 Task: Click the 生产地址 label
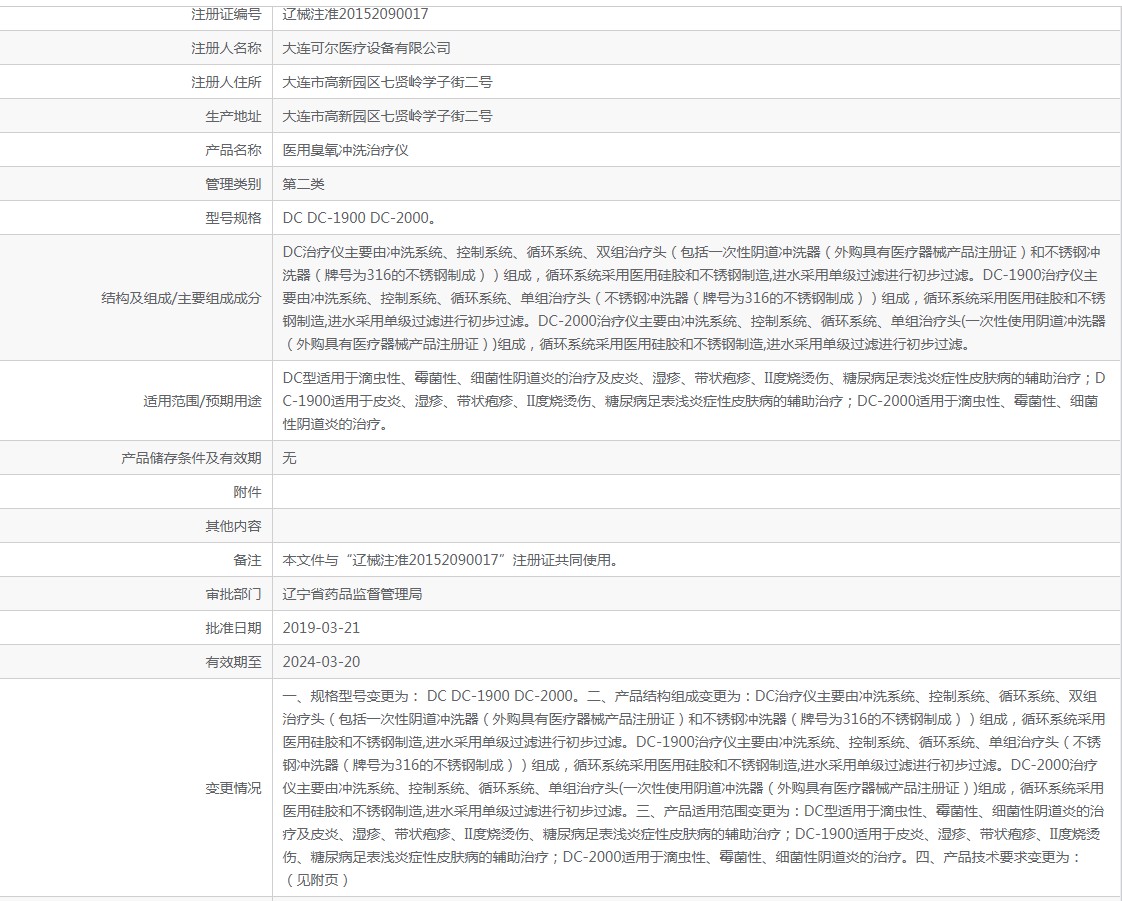pos(233,116)
